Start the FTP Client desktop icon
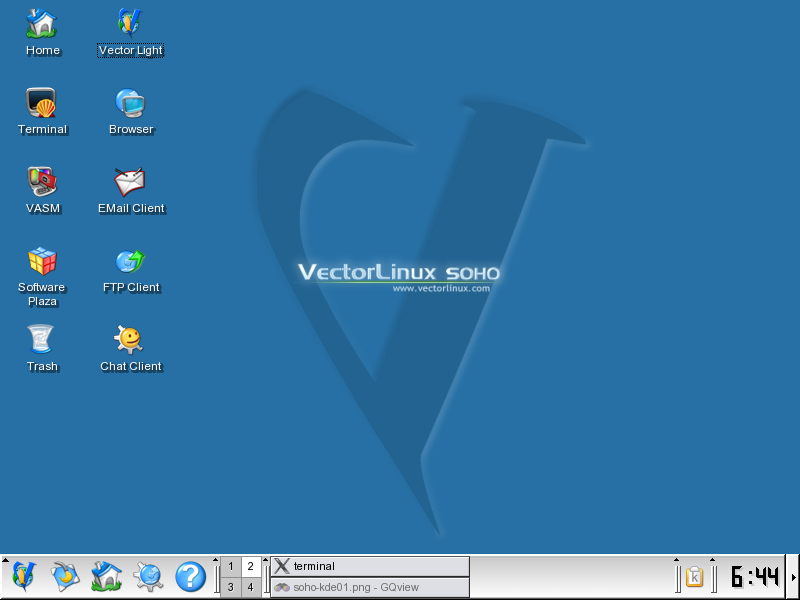 (130, 261)
